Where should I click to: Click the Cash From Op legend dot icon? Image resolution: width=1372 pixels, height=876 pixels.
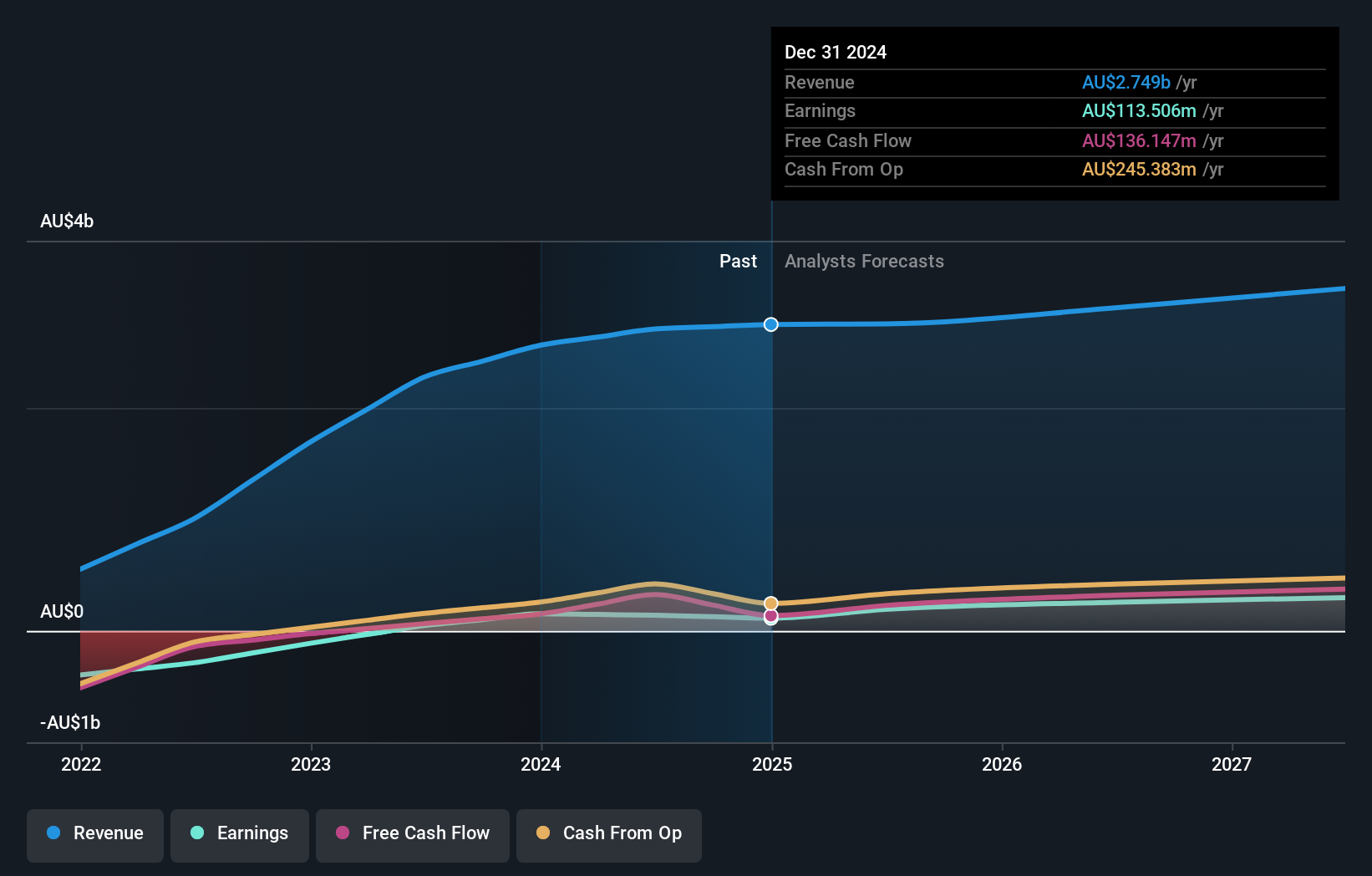pos(543,833)
